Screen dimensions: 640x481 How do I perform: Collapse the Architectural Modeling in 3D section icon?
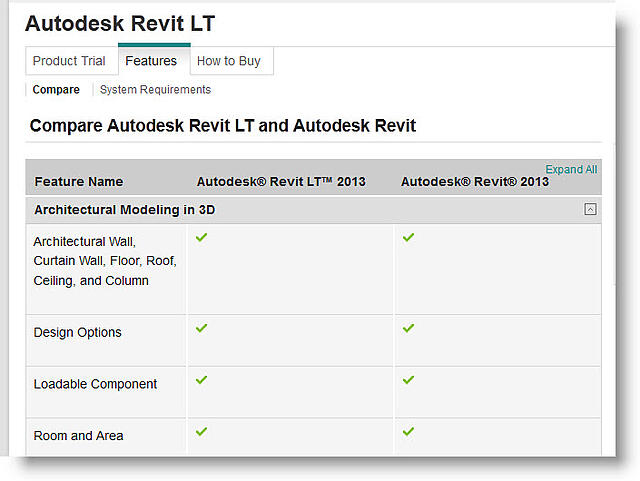coord(590,209)
